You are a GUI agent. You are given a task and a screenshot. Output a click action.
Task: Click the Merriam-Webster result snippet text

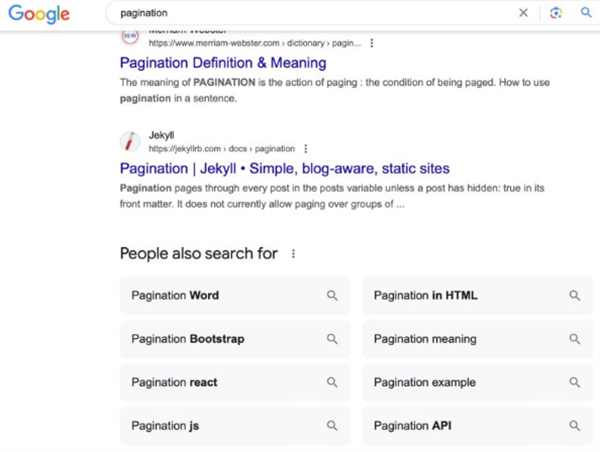pyautogui.click(x=335, y=90)
